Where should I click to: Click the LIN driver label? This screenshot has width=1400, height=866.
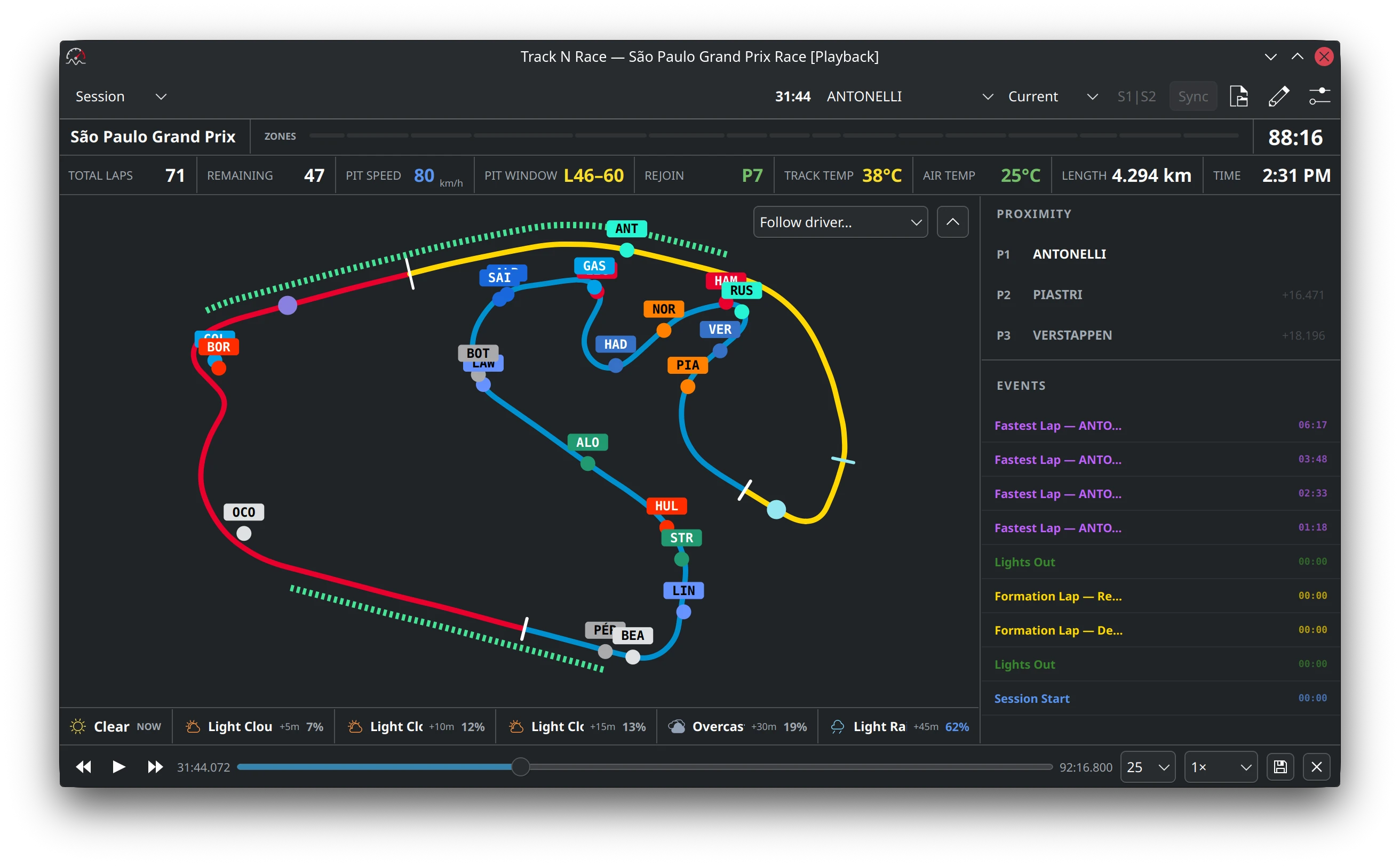pos(683,590)
